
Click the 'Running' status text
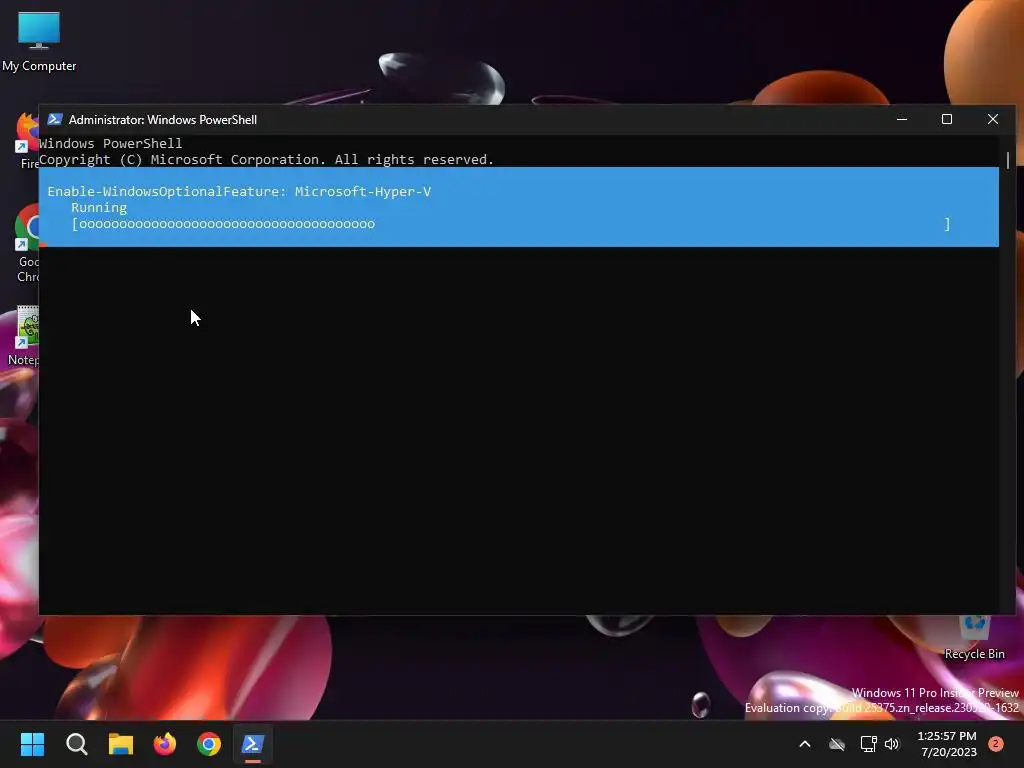pyautogui.click(x=99, y=208)
